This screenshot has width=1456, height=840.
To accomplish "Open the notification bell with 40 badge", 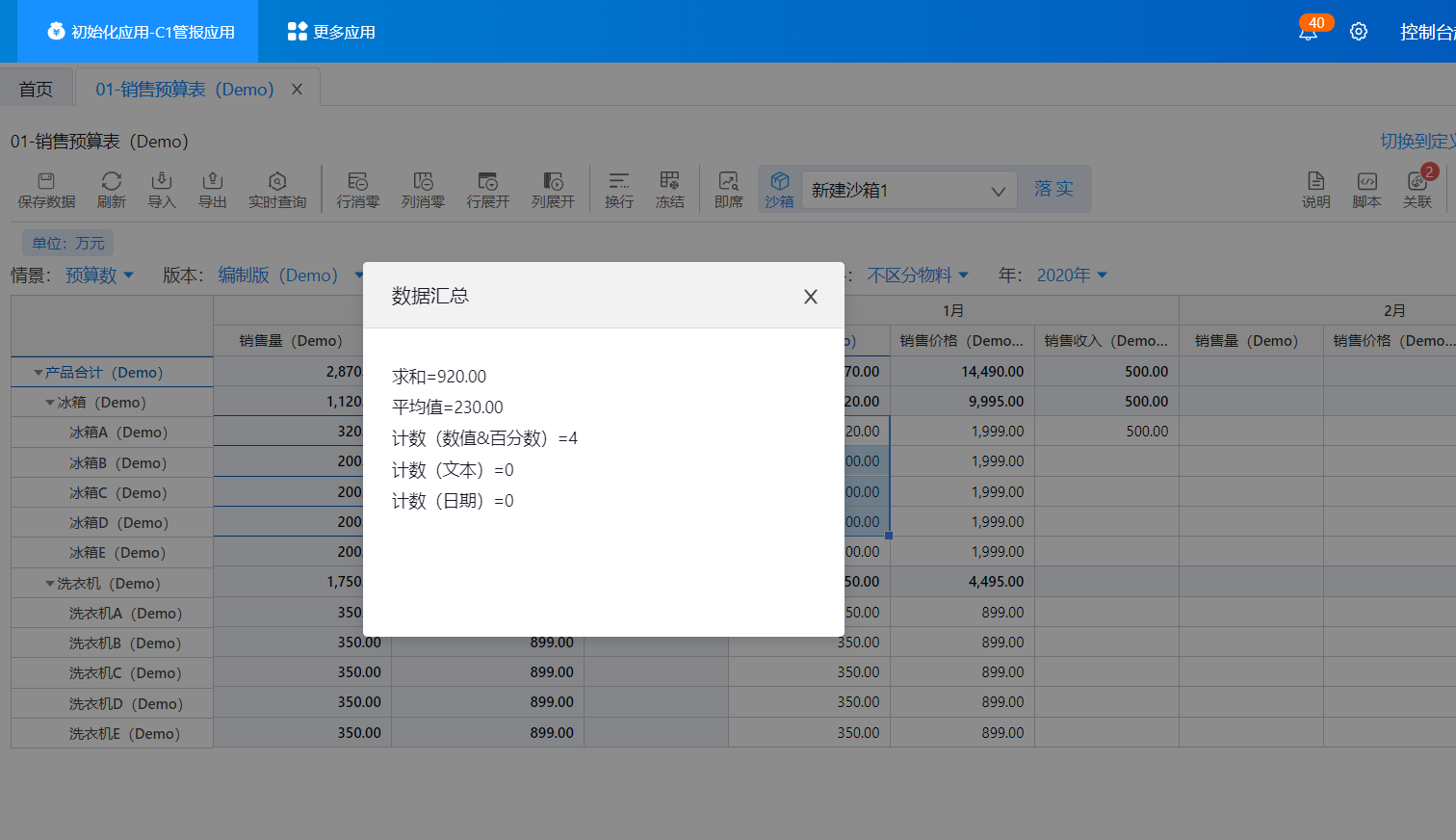I will 1308,32.
